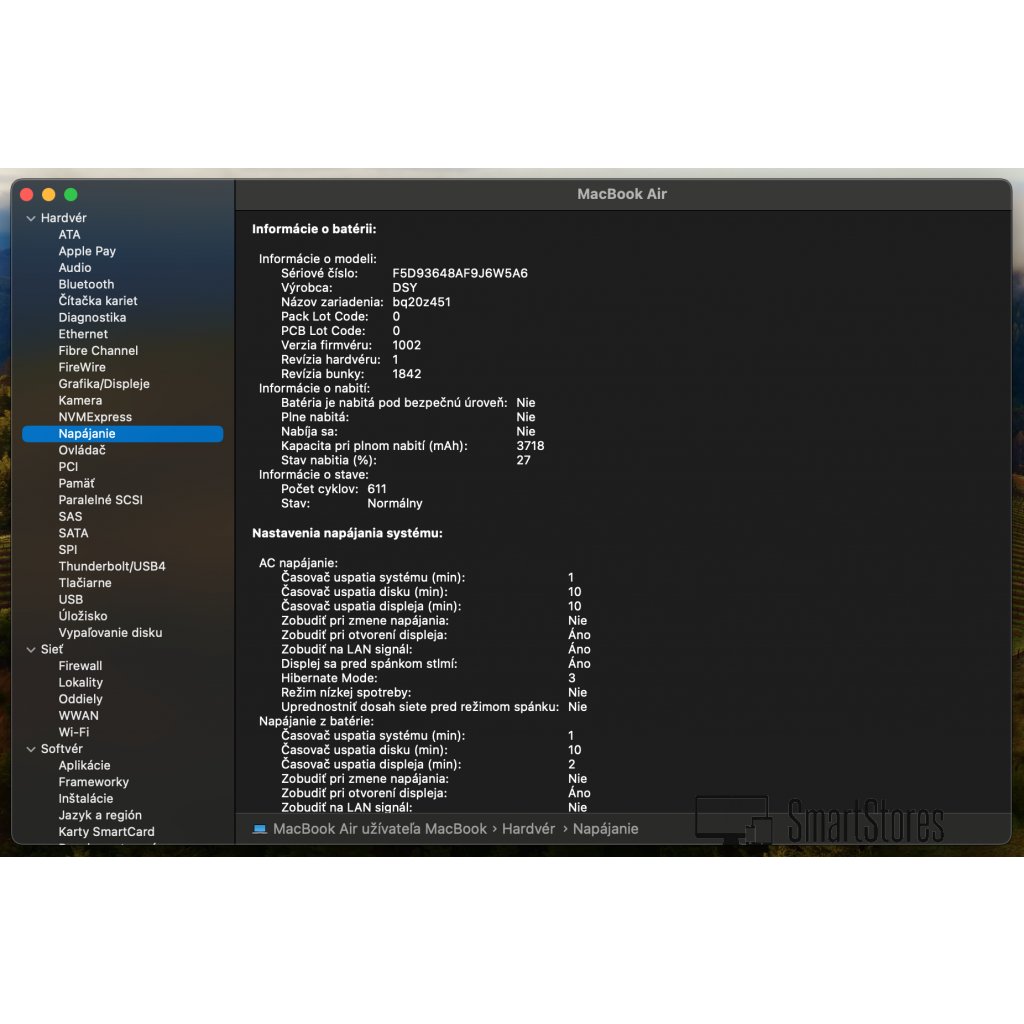The width and height of the screenshot is (1024, 1024).
Task: Show Thunderbolt/USB4 information
Action: pos(112,566)
